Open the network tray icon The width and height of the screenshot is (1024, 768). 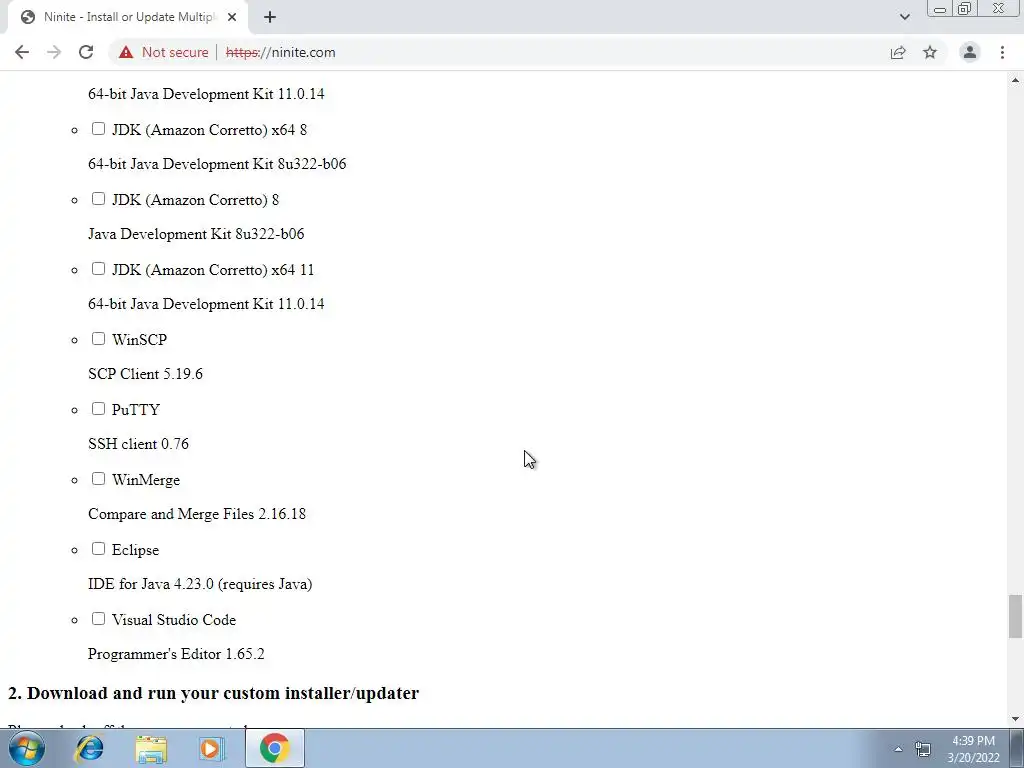(x=923, y=749)
